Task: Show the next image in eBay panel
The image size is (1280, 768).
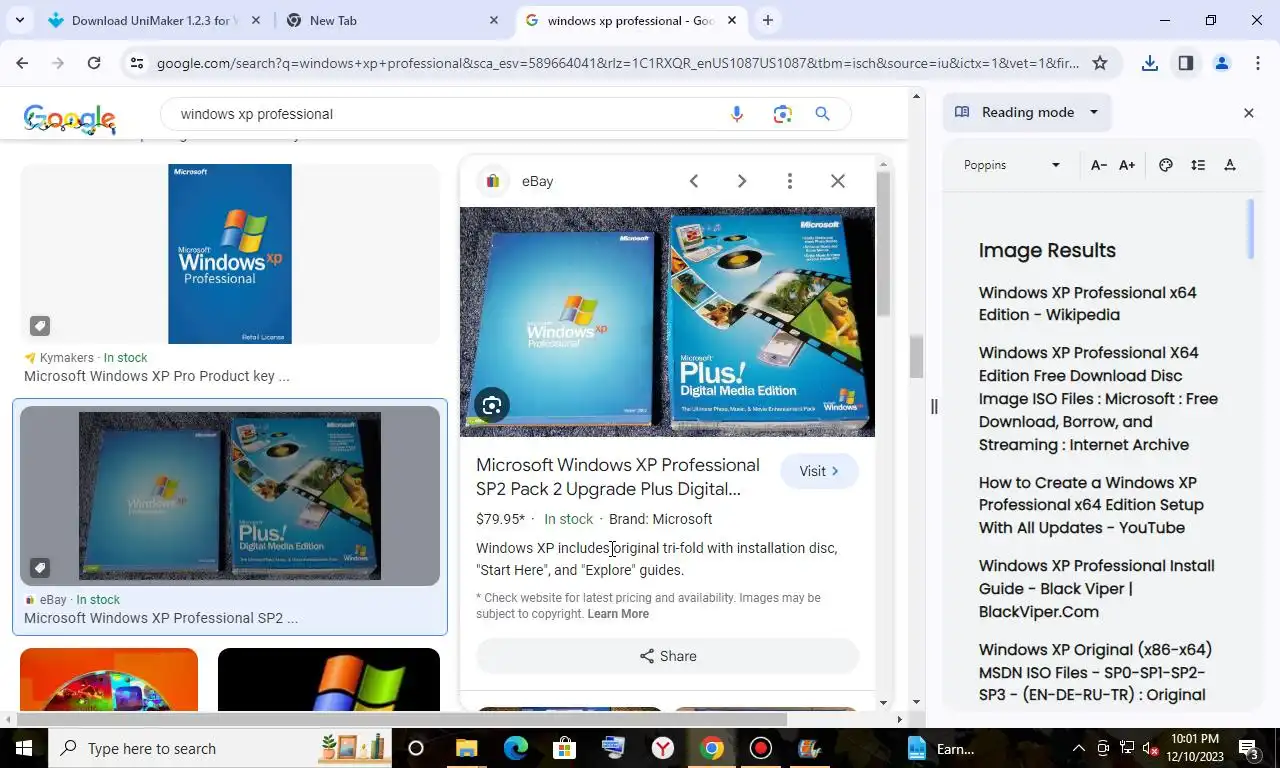Action: tap(742, 181)
